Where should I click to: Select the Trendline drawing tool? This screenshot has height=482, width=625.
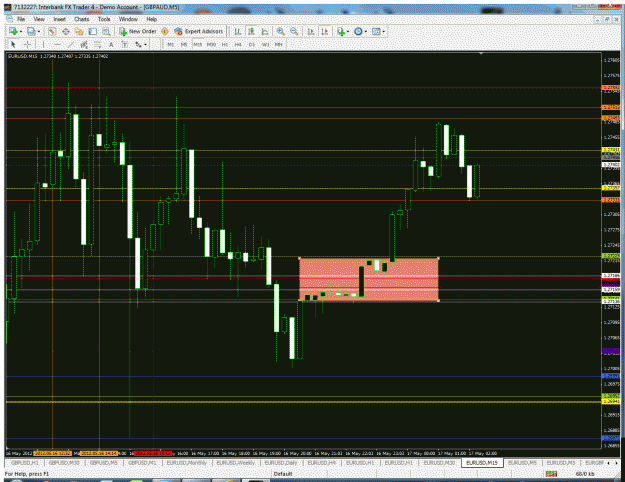(x=71, y=45)
